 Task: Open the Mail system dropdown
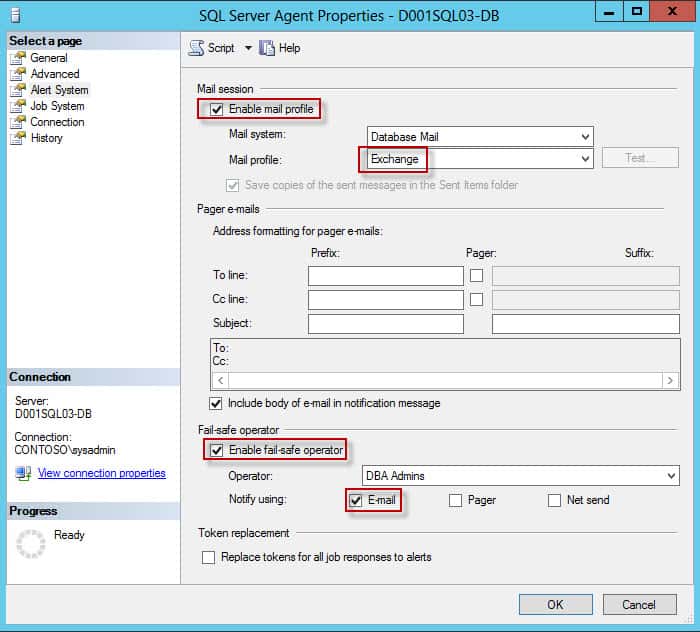[x=480, y=137]
